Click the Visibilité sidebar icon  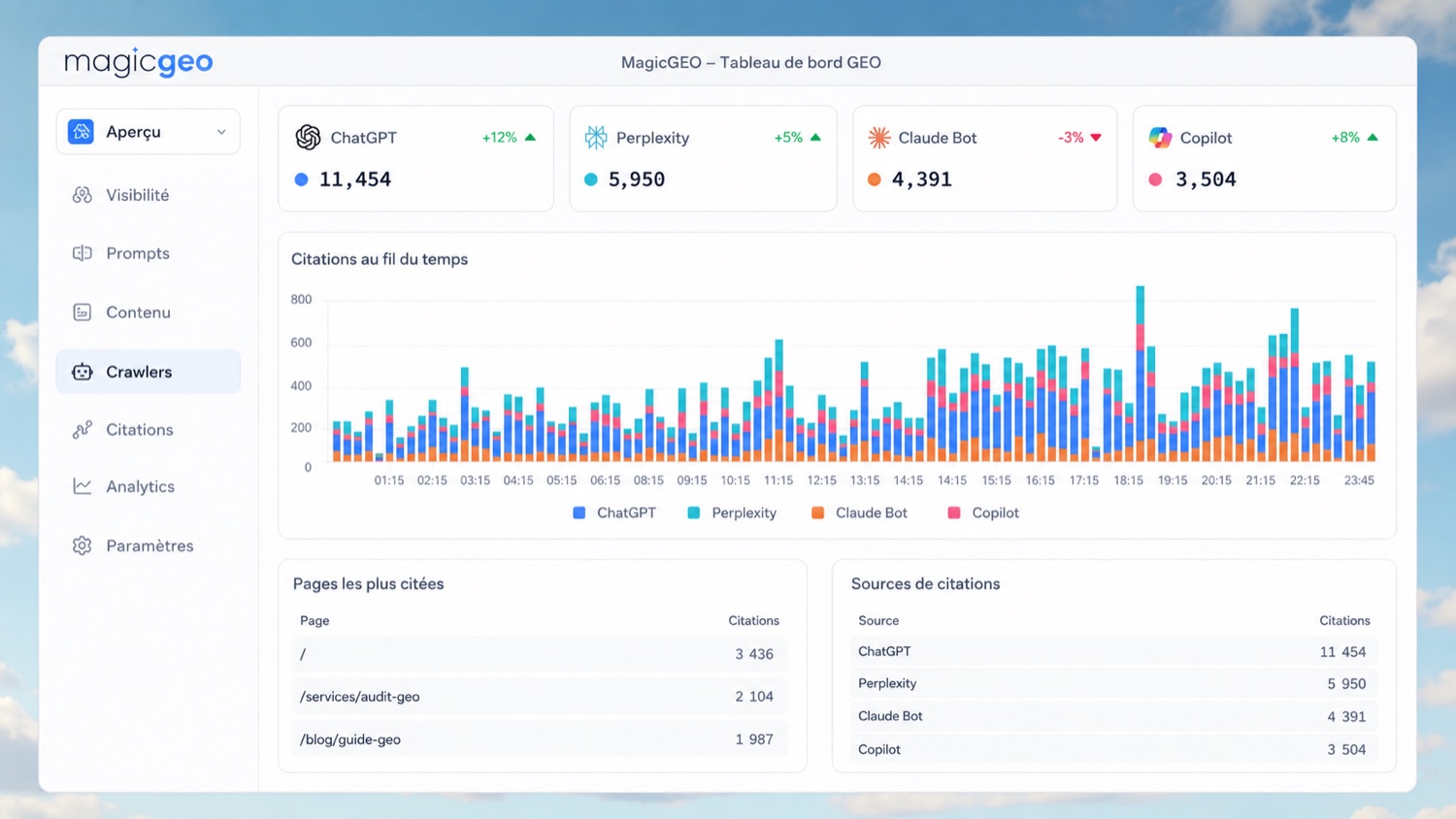pyautogui.click(x=83, y=195)
